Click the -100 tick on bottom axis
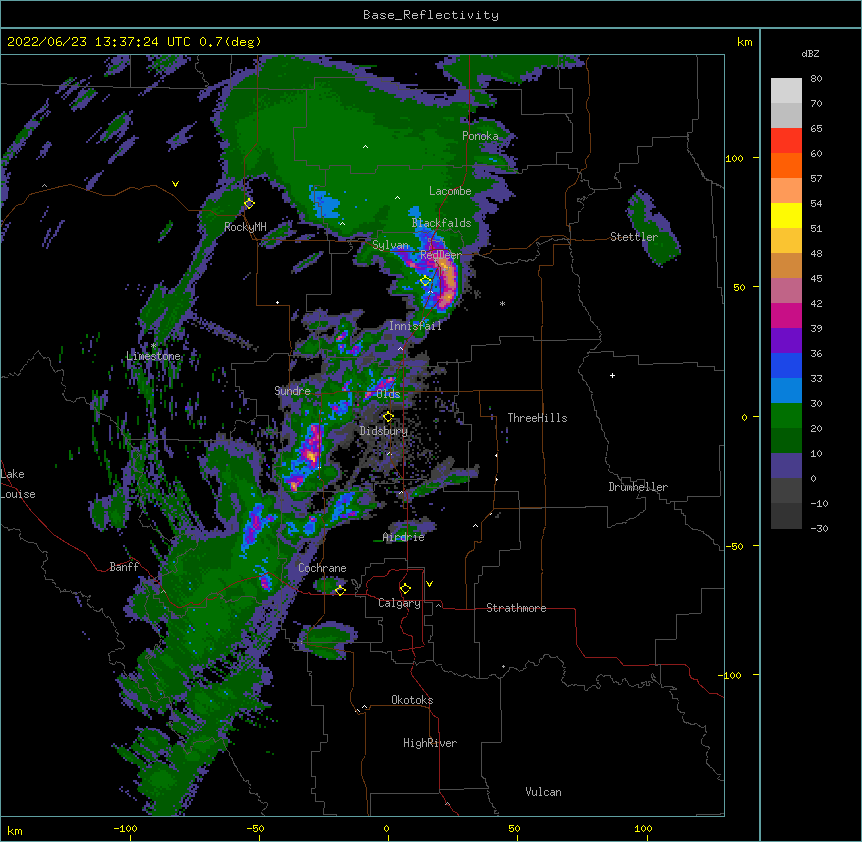Image resolution: width=862 pixels, height=842 pixels. point(125,828)
